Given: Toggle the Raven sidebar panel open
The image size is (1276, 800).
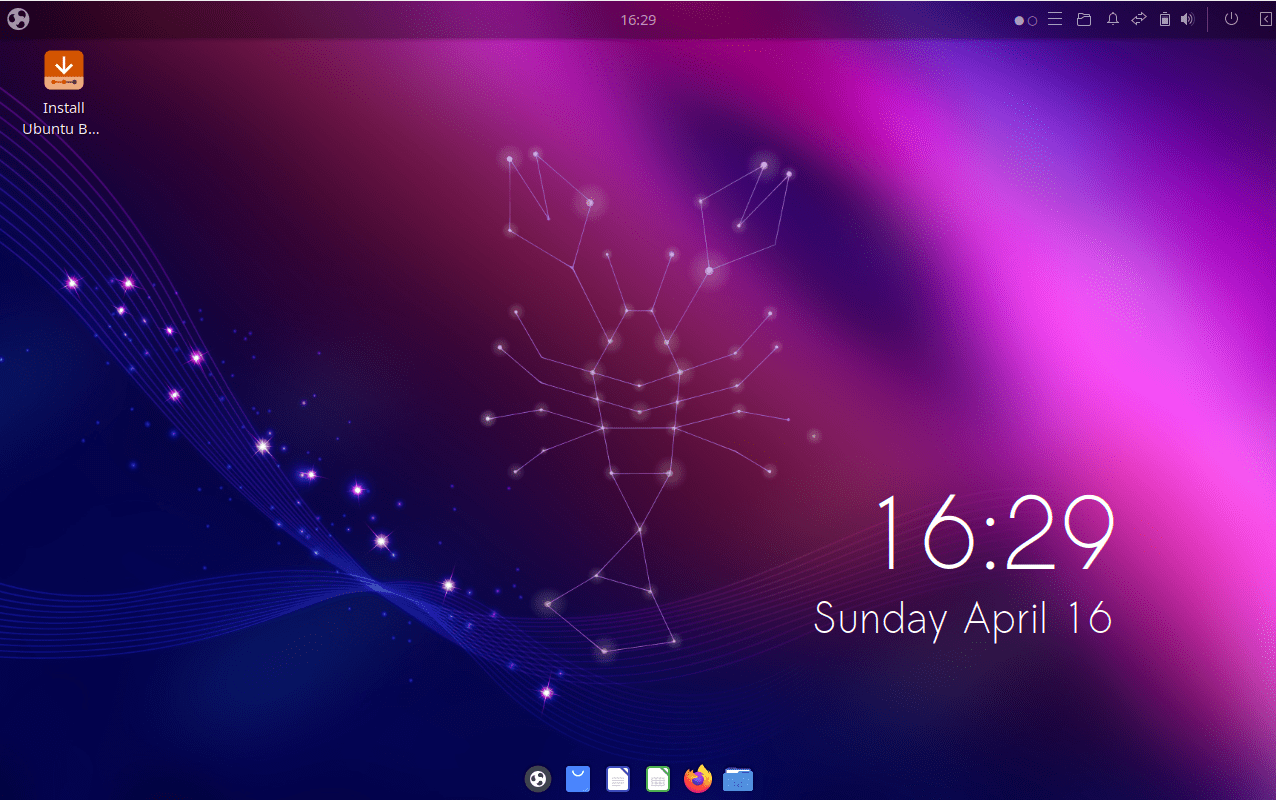Looking at the screenshot, I should (x=1266, y=19).
